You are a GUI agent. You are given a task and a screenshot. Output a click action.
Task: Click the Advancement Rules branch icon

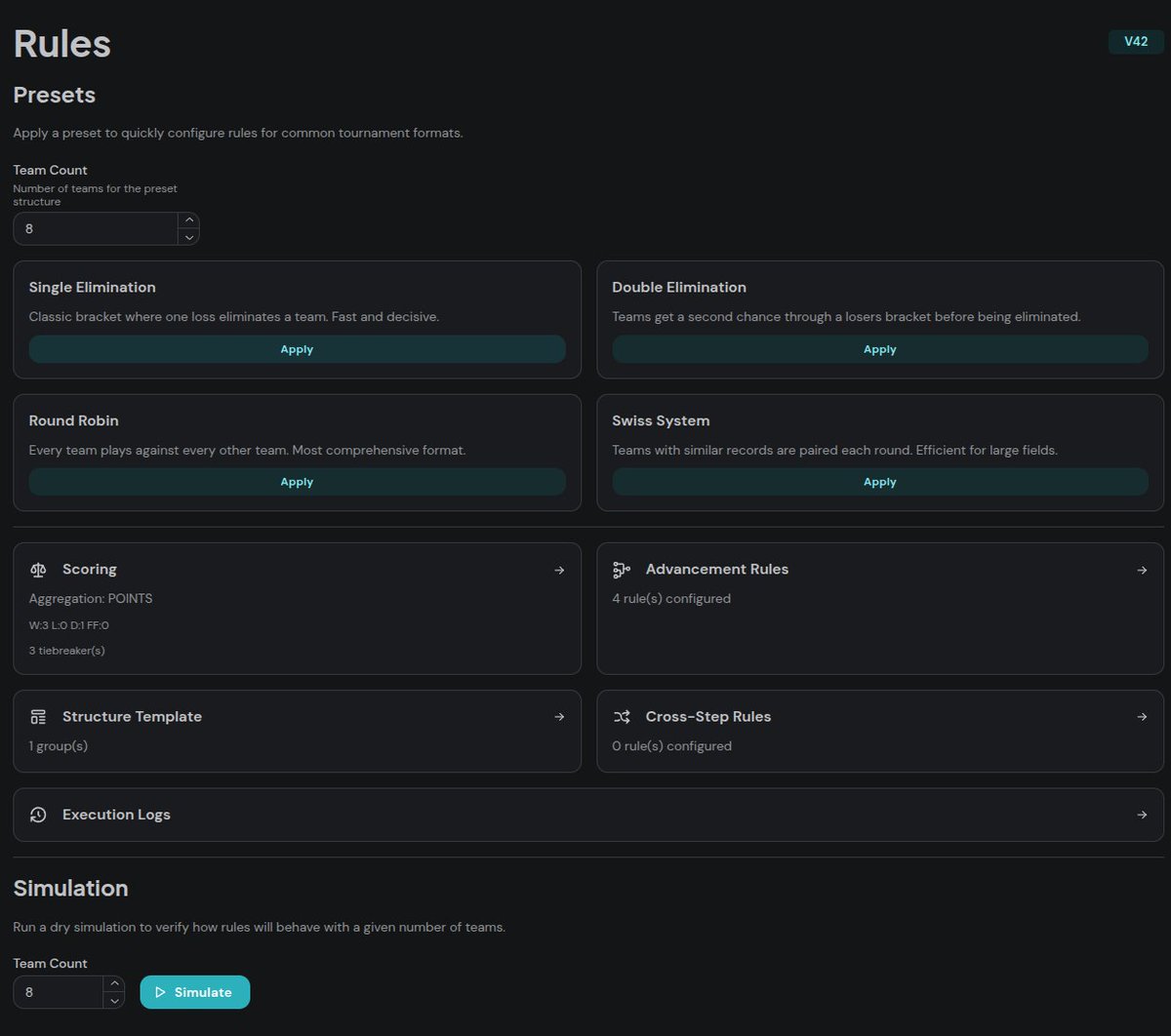(x=622, y=570)
